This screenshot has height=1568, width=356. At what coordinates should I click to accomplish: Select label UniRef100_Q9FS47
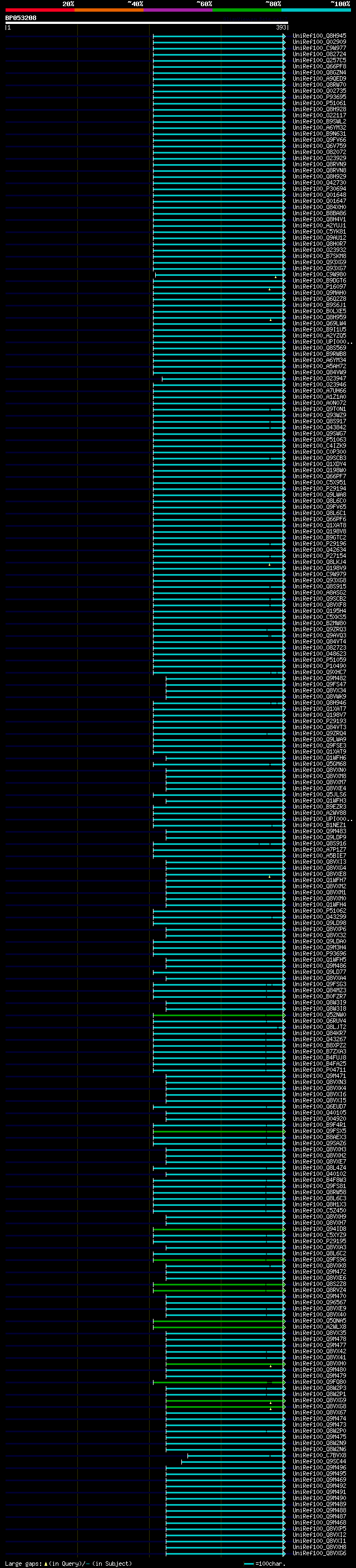[319, 684]
